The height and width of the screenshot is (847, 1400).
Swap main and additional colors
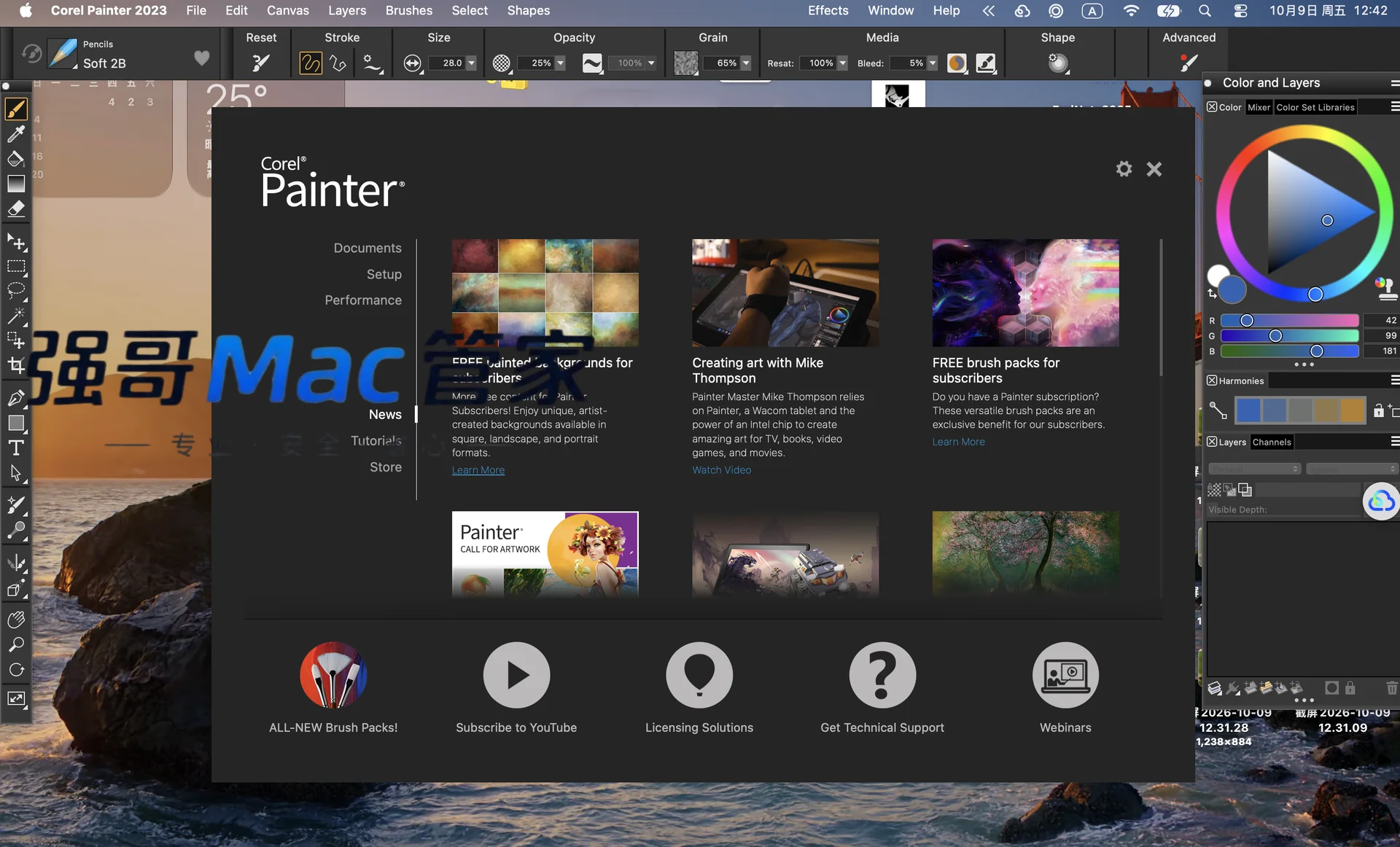[1212, 294]
